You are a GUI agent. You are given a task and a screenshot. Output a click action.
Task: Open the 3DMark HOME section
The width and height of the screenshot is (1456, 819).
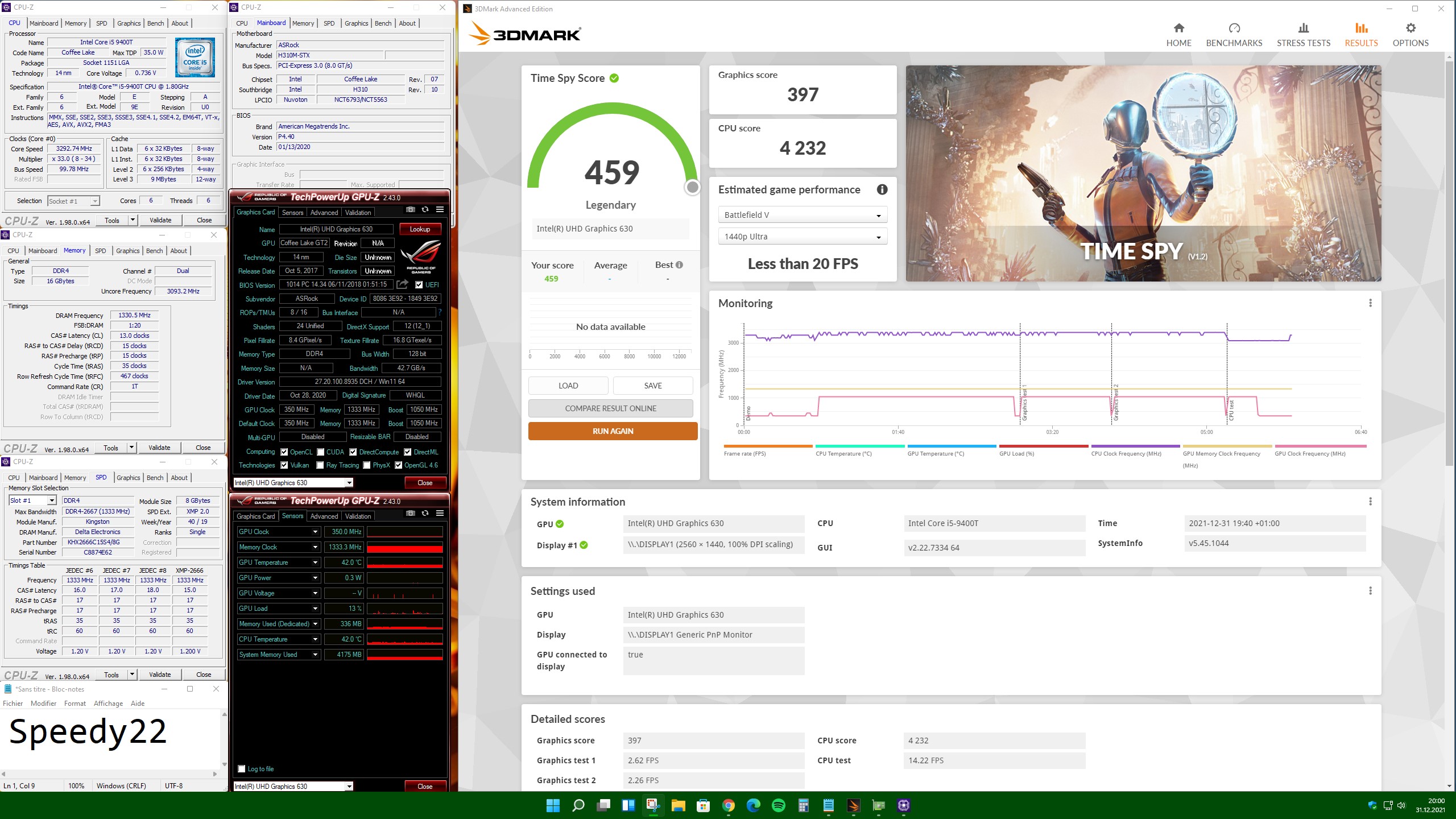pyautogui.click(x=1178, y=35)
